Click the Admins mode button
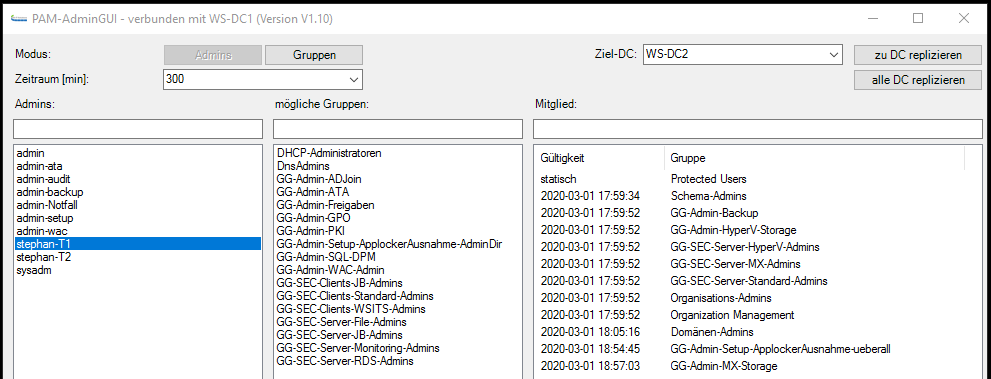The width and height of the screenshot is (991, 379). click(213, 55)
